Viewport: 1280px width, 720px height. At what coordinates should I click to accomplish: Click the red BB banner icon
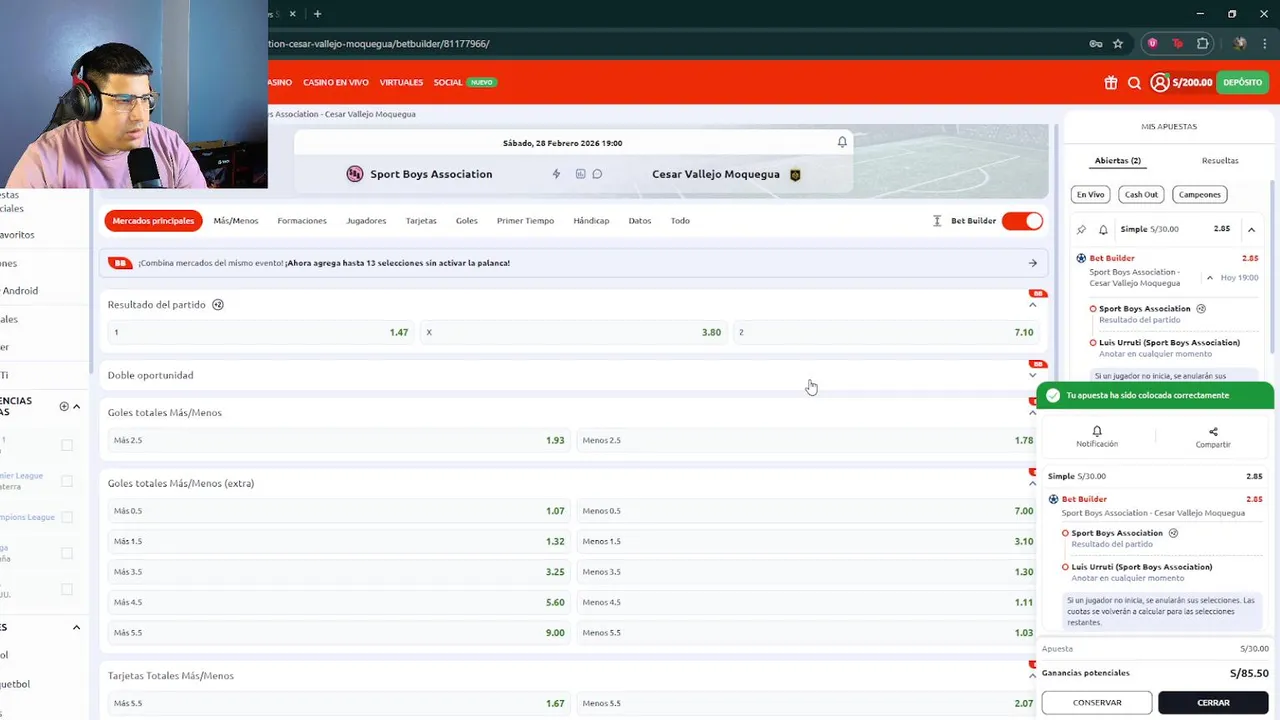pos(120,263)
